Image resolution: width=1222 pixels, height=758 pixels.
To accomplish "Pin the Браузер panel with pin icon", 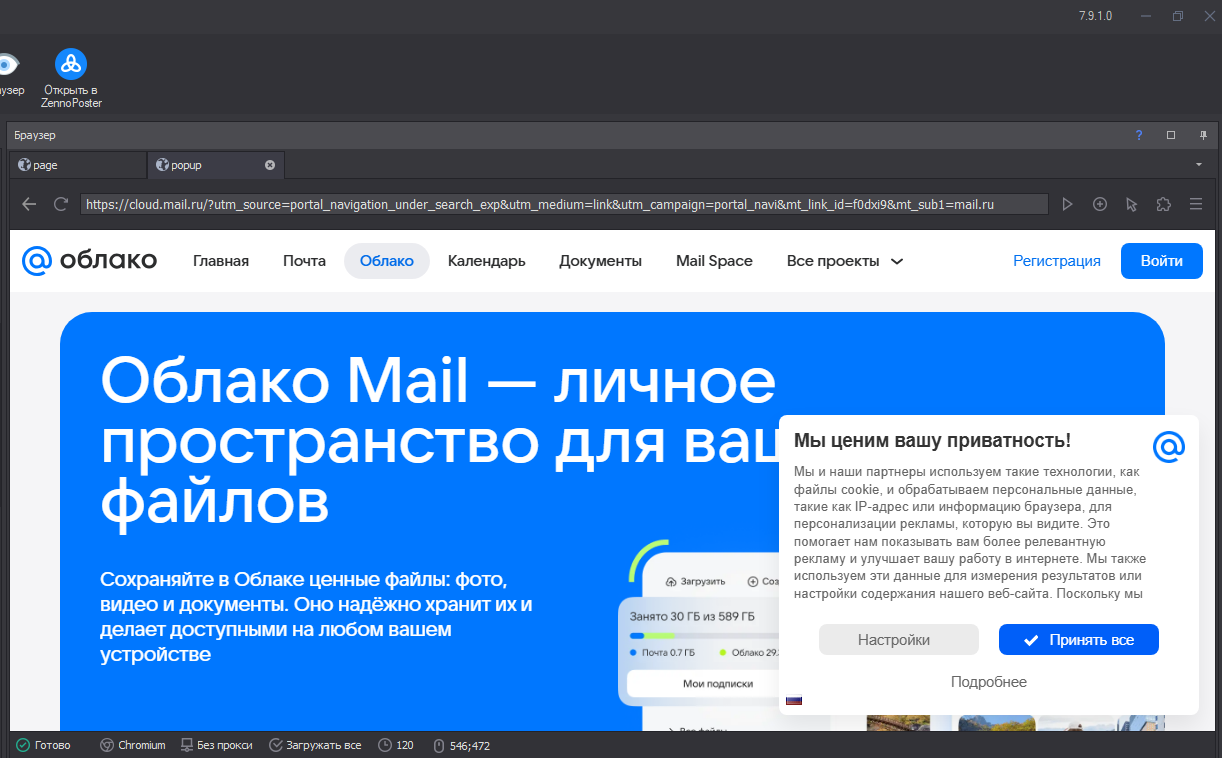I will [x=1203, y=135].
